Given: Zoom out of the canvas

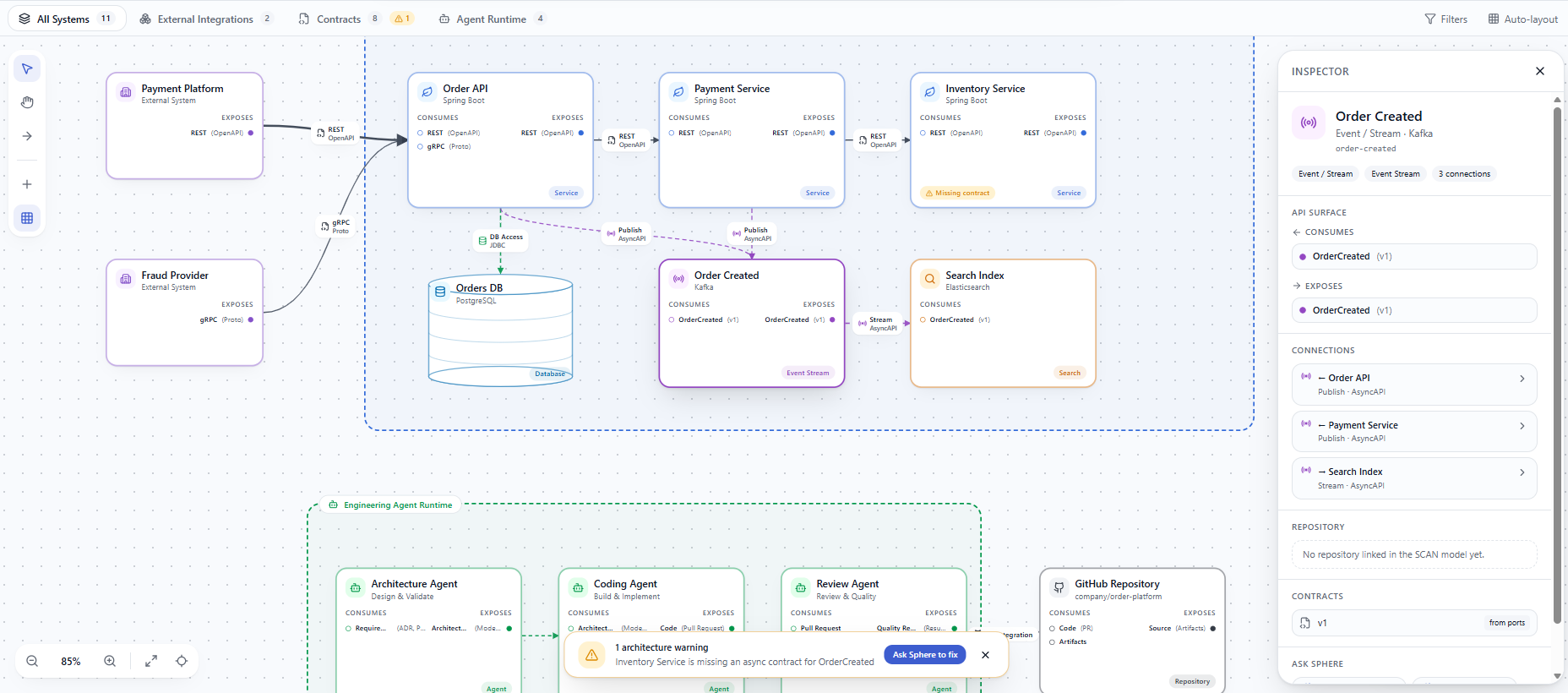Looking at the screenshot, I should (32, 661).
